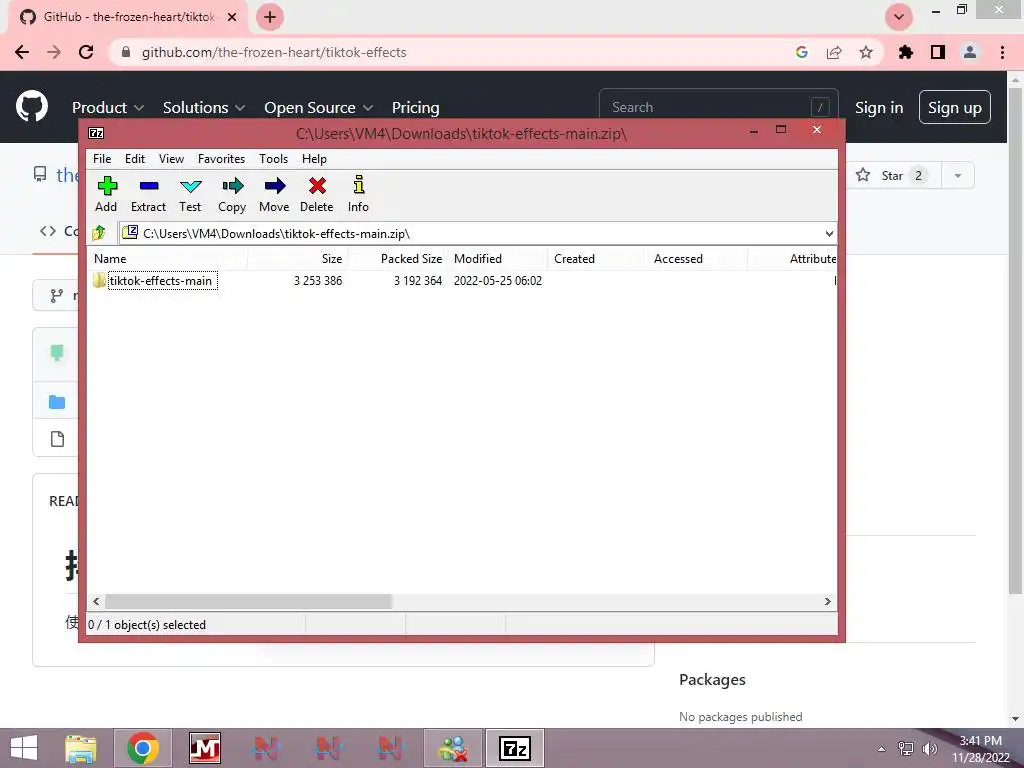
Task: Select the tiktok-effects-main folder
Action: [x=161, y=281]
